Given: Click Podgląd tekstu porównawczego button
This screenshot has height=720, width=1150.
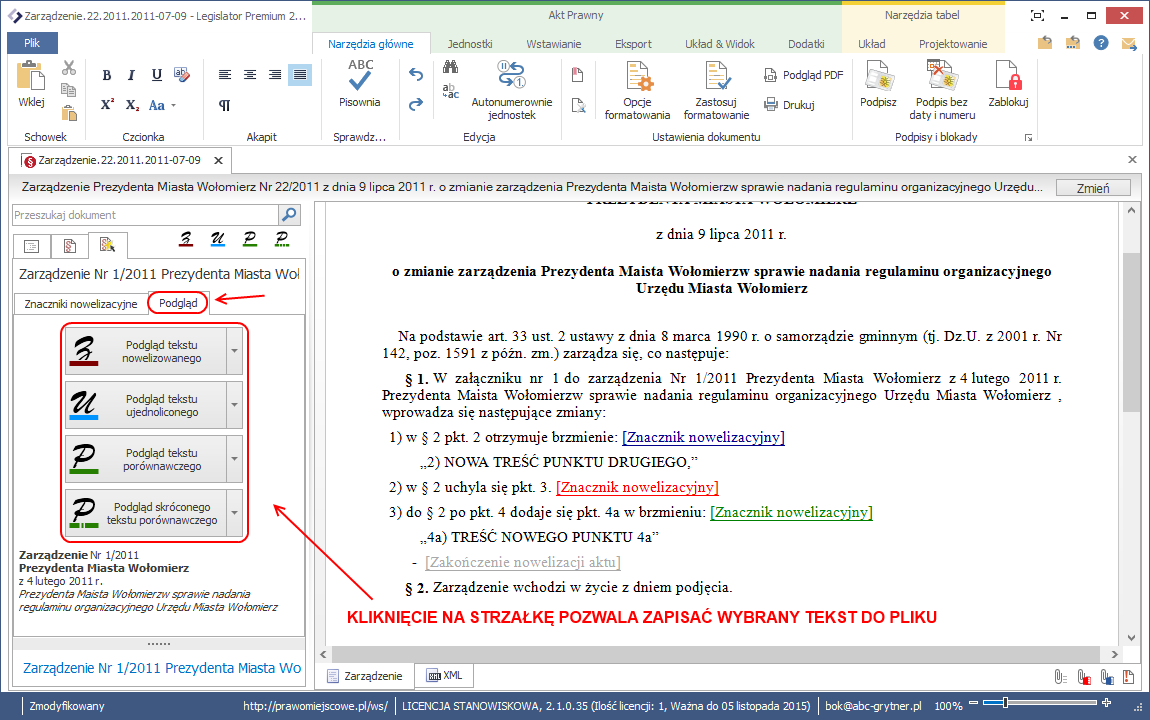Looking at the screenshot, I should [x=146, y=459].
